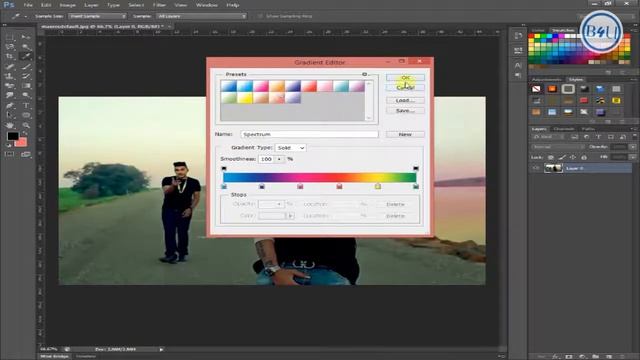Select the Lasso tool
Screen dimensions: 640x360
(10, 47)
